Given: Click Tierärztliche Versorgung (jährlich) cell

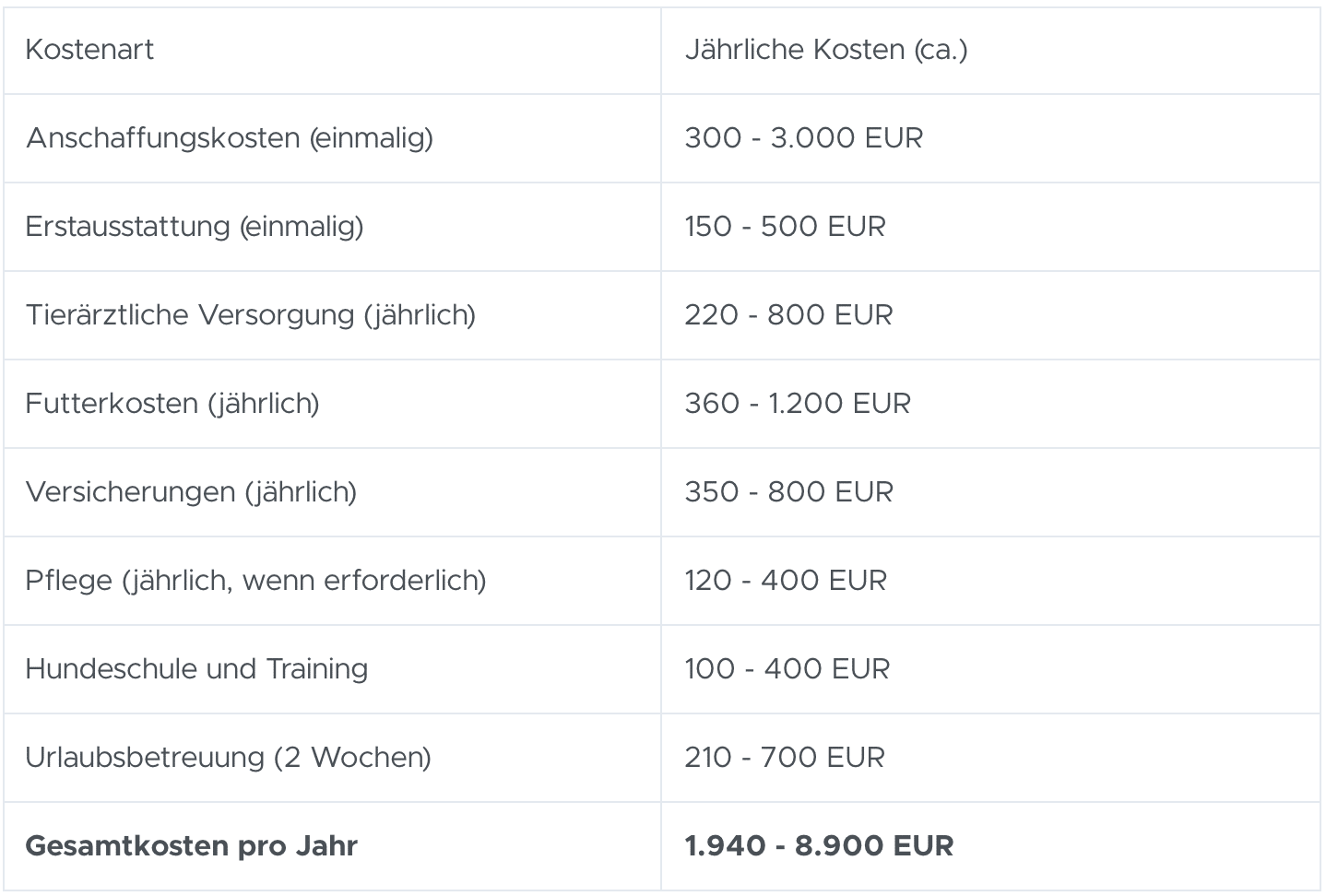Looking at the screenshot, I should 251,315.
